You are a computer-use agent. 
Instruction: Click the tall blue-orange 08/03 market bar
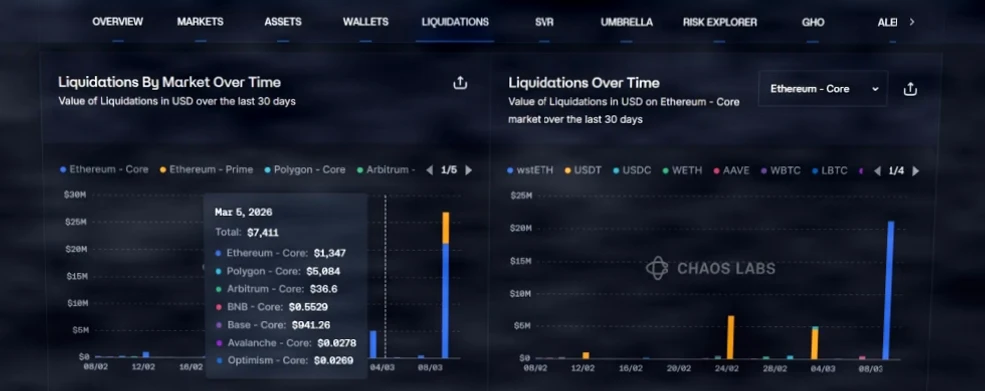point(446,285)
